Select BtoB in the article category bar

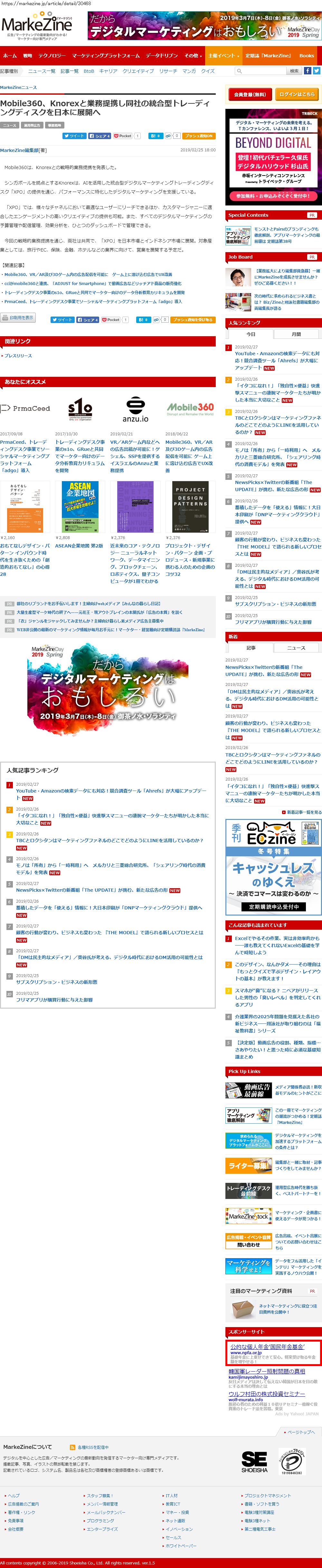[89, 71]
